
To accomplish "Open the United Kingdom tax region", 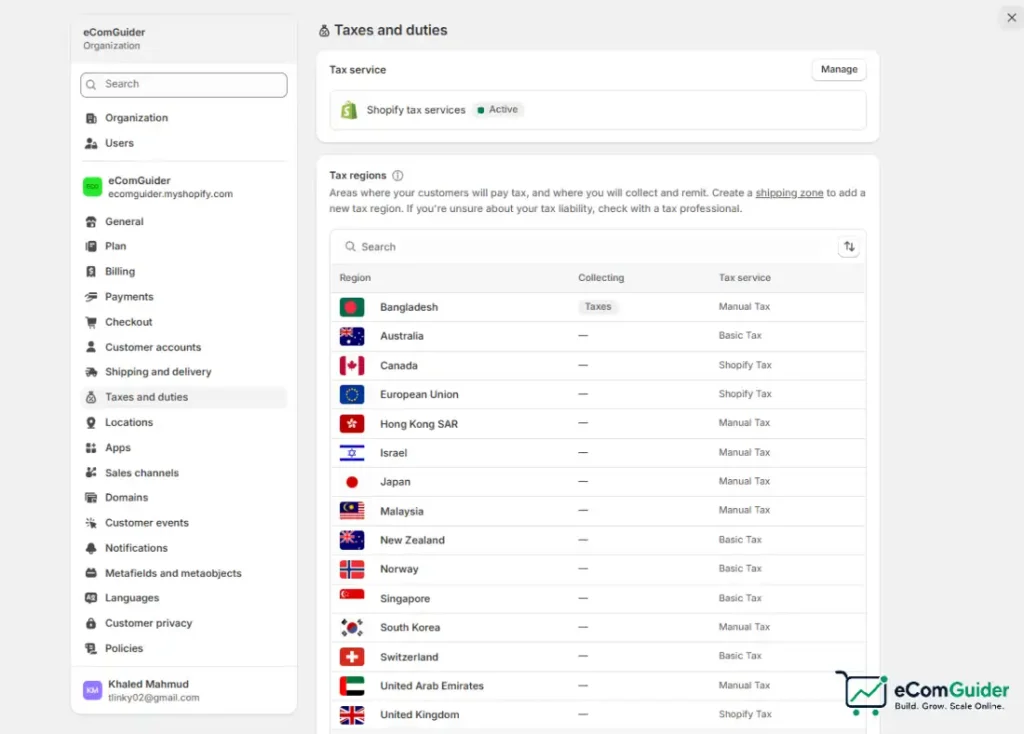I will click(x=598, y=715).
